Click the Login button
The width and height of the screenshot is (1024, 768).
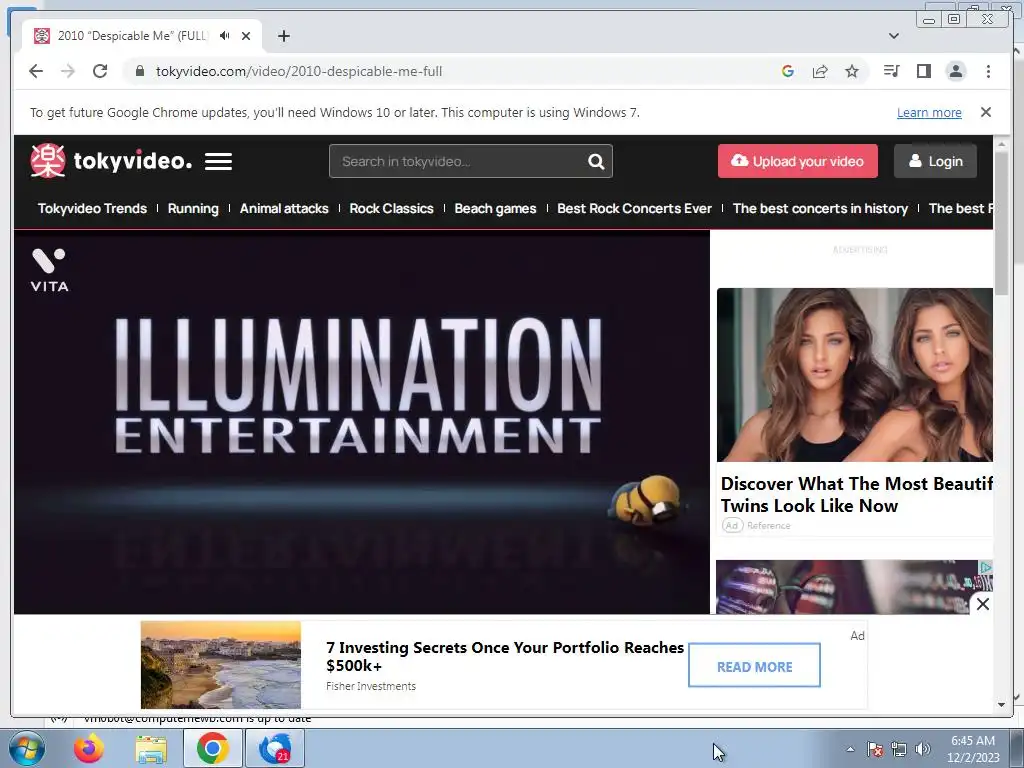tap(935, 161)
